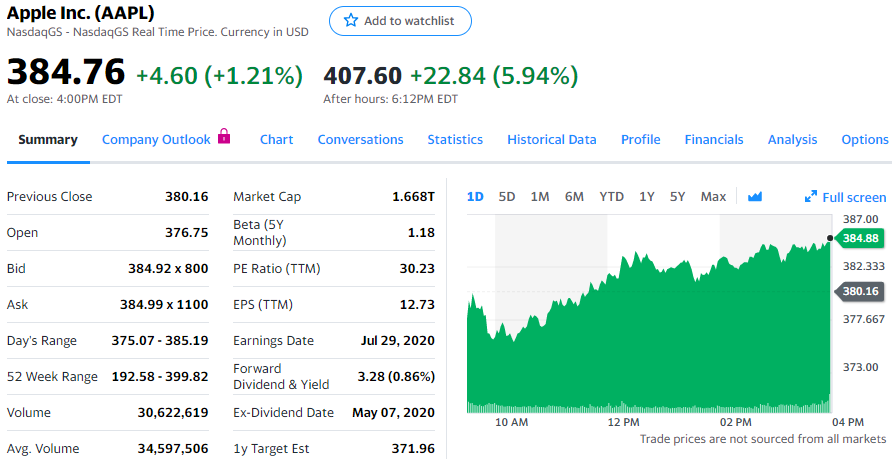The width and height of the screenshot is (892, 459).
Task: Show the YTD chart range
Action: [611, 197]
